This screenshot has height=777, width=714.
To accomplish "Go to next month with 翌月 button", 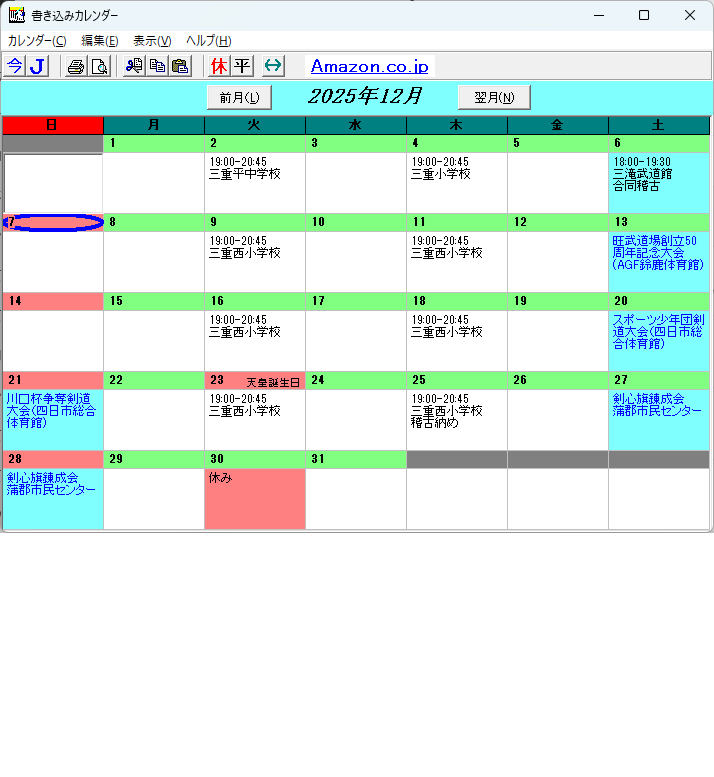I will point(494,97).
